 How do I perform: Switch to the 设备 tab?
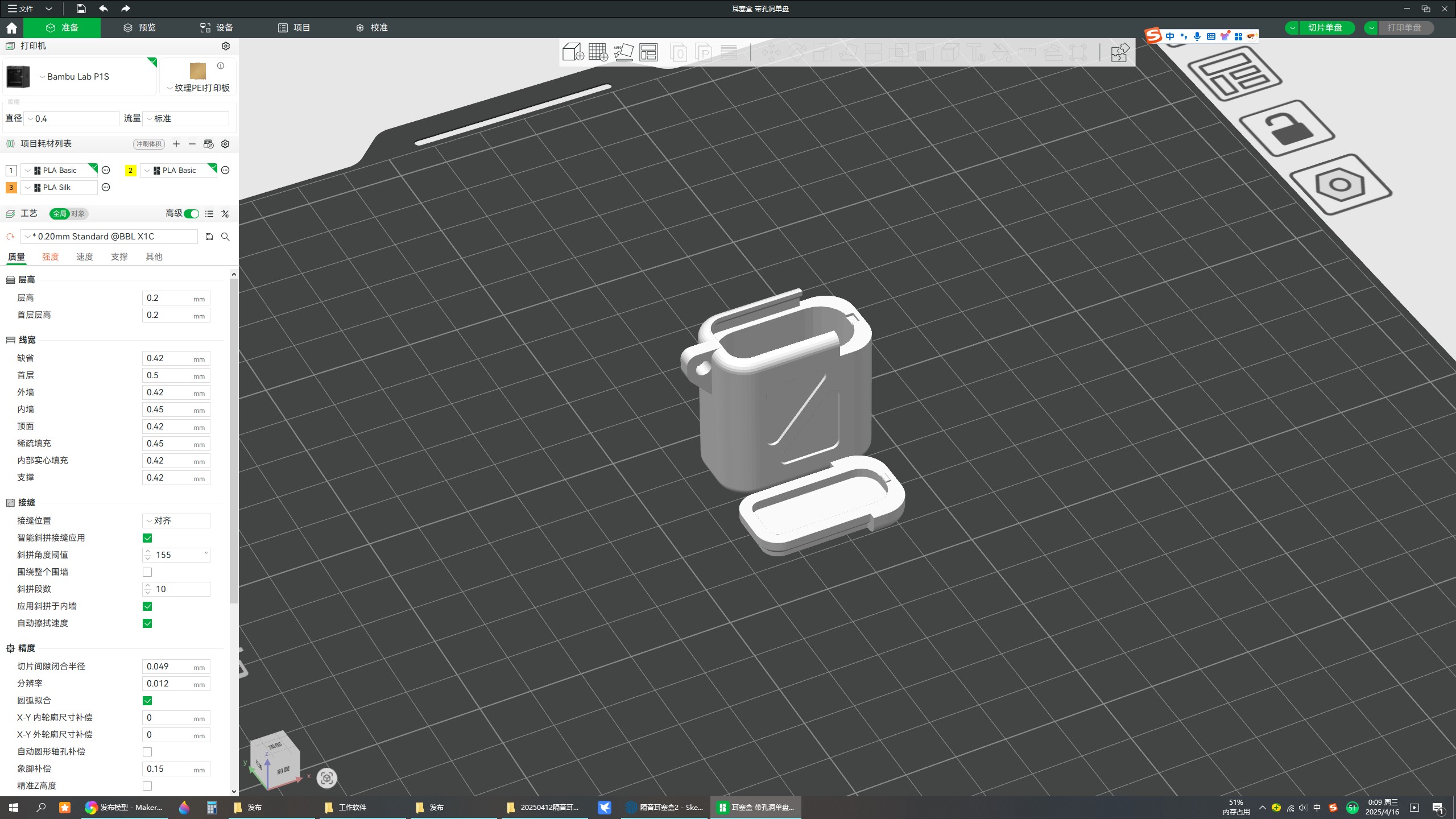[217, 28]
